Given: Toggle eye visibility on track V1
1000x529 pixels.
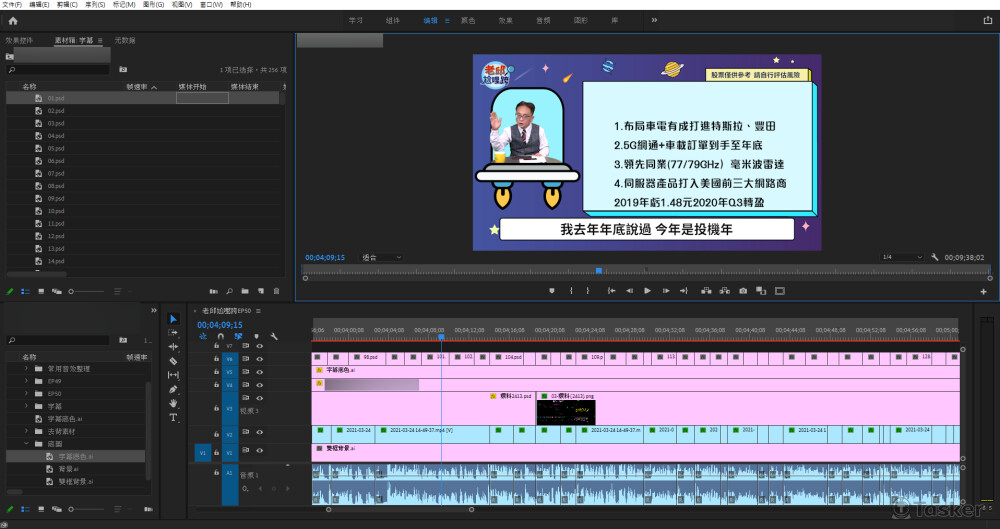Looking at the screenshot, I should pos(259,453).
